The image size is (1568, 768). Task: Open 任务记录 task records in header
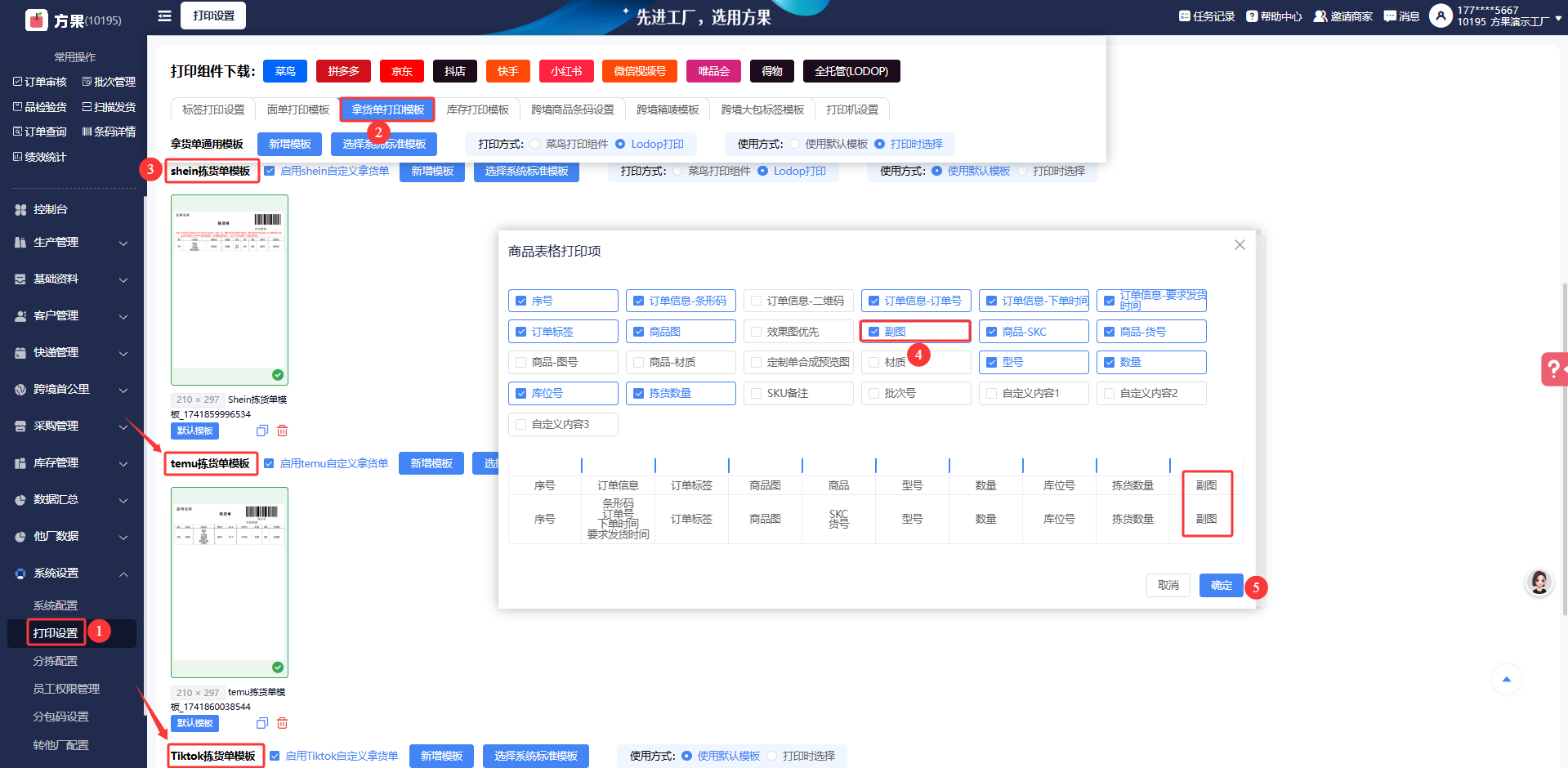pos(1206,16)
